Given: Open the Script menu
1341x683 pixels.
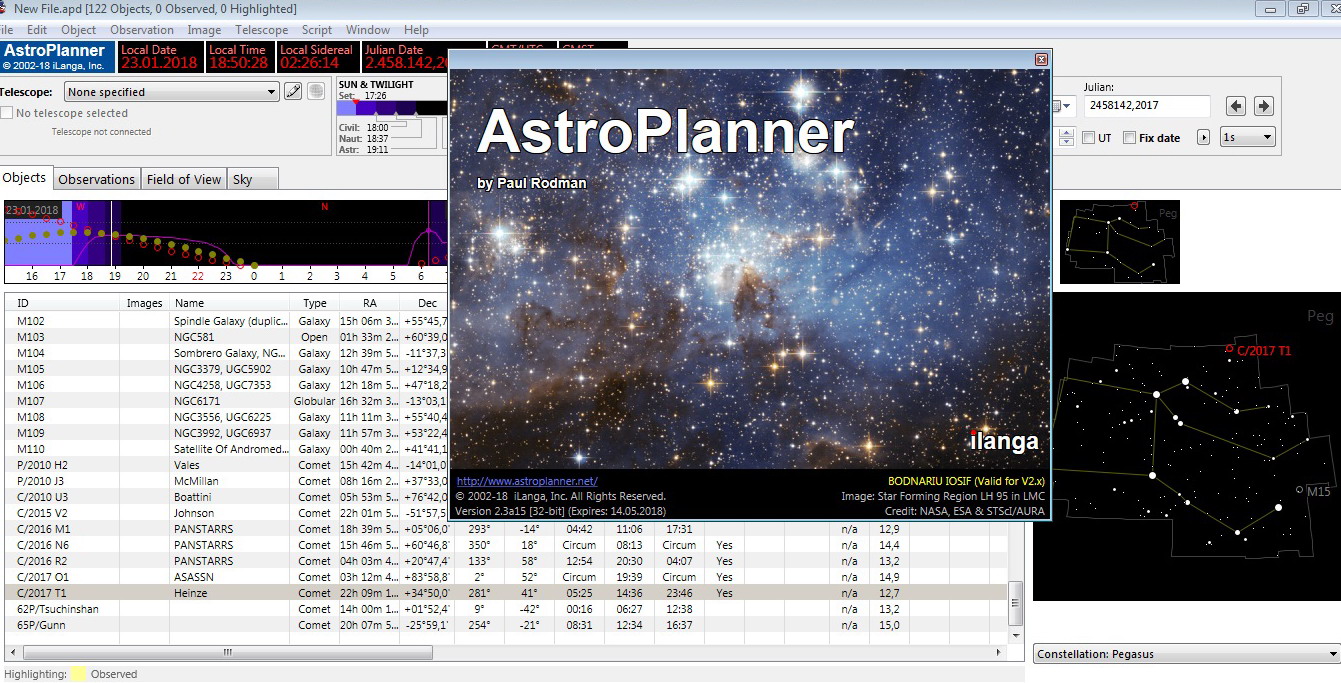Looking at the screenshot, I should point(317,30).
